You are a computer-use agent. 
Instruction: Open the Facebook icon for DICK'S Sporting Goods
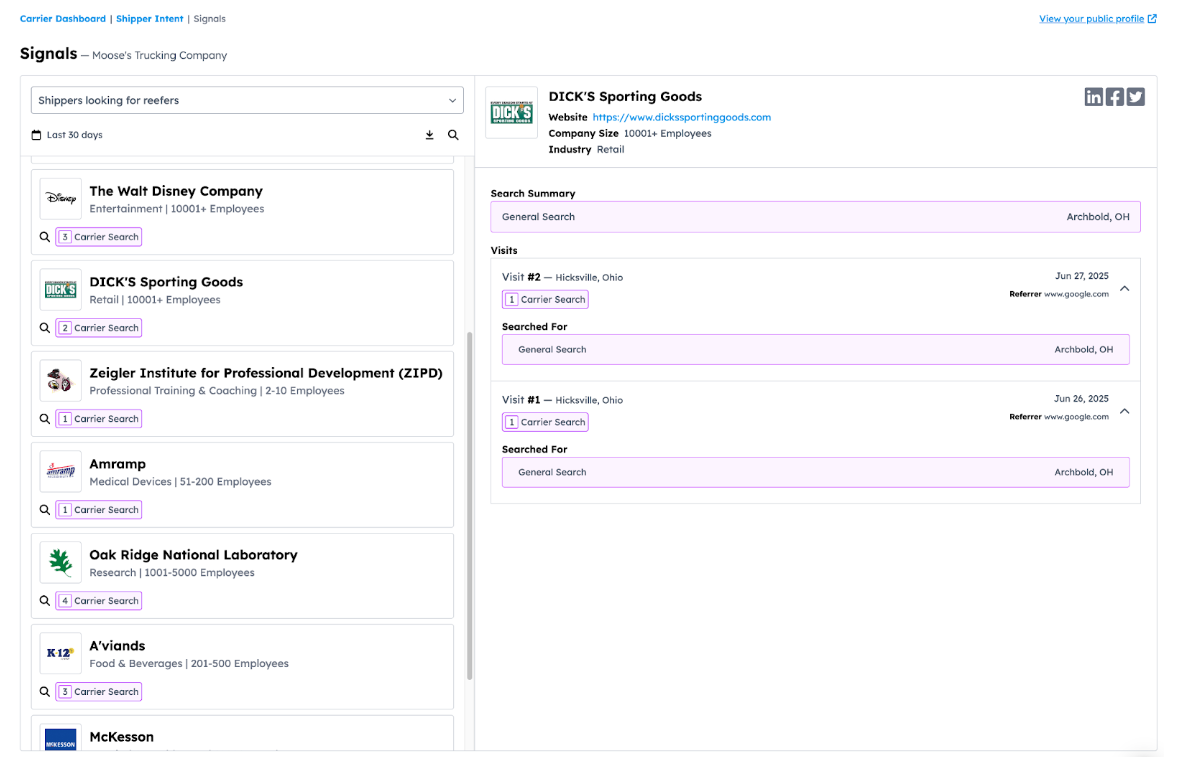[x=1115, y=97]
